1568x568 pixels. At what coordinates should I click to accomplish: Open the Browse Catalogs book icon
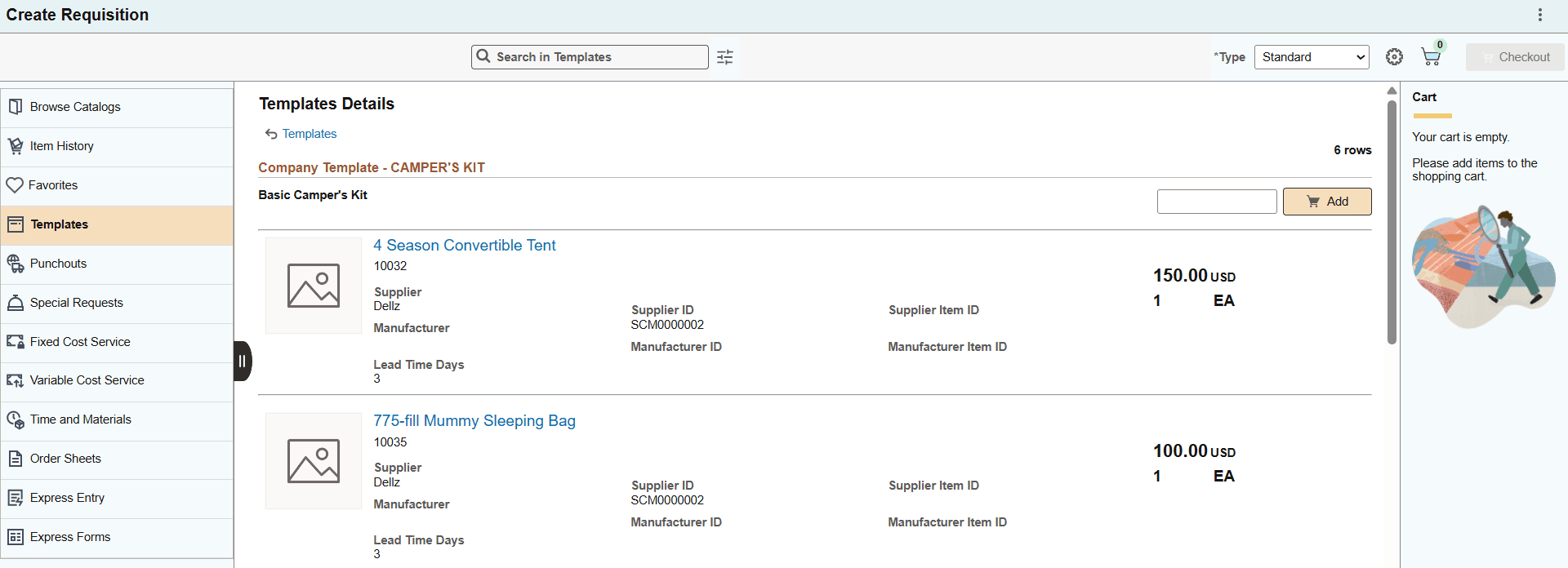click(16, 107)
